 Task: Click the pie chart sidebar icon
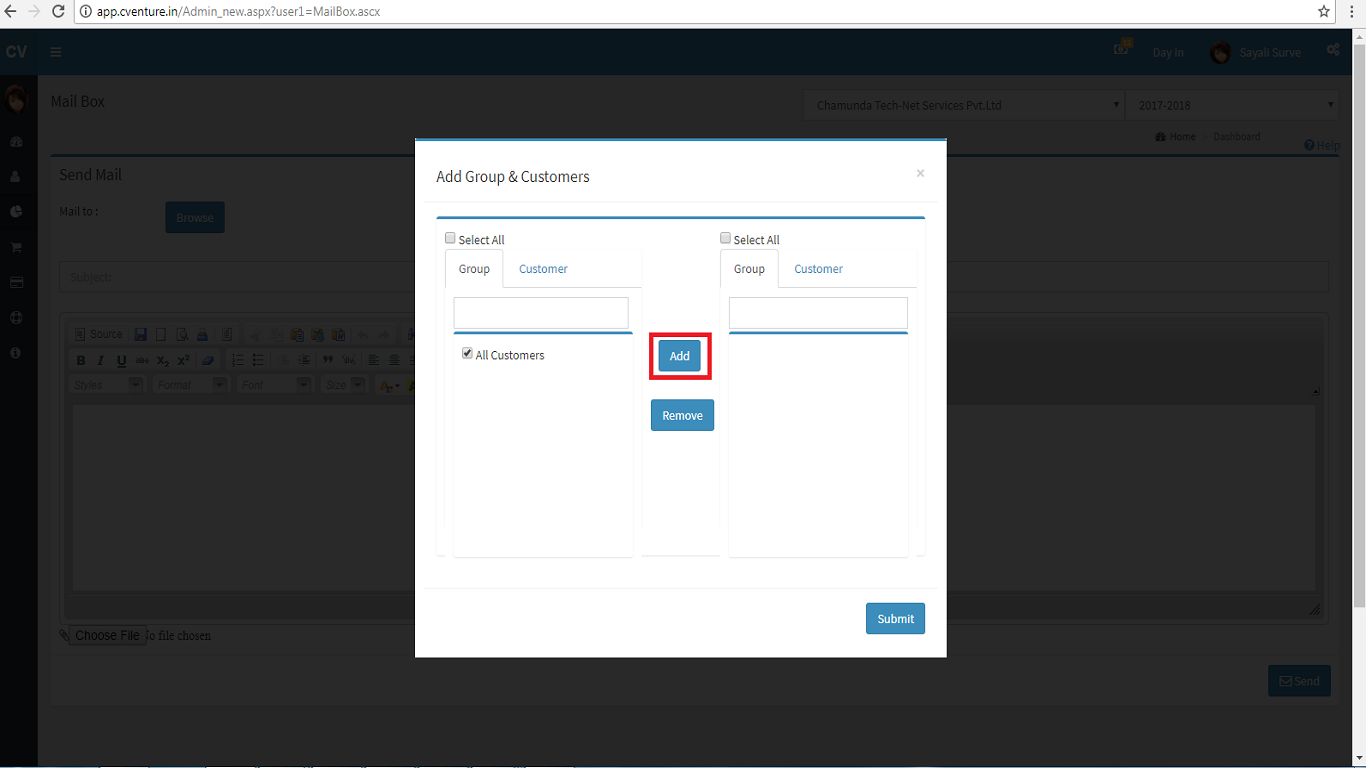pyautogui.click(x=16, y=212)
